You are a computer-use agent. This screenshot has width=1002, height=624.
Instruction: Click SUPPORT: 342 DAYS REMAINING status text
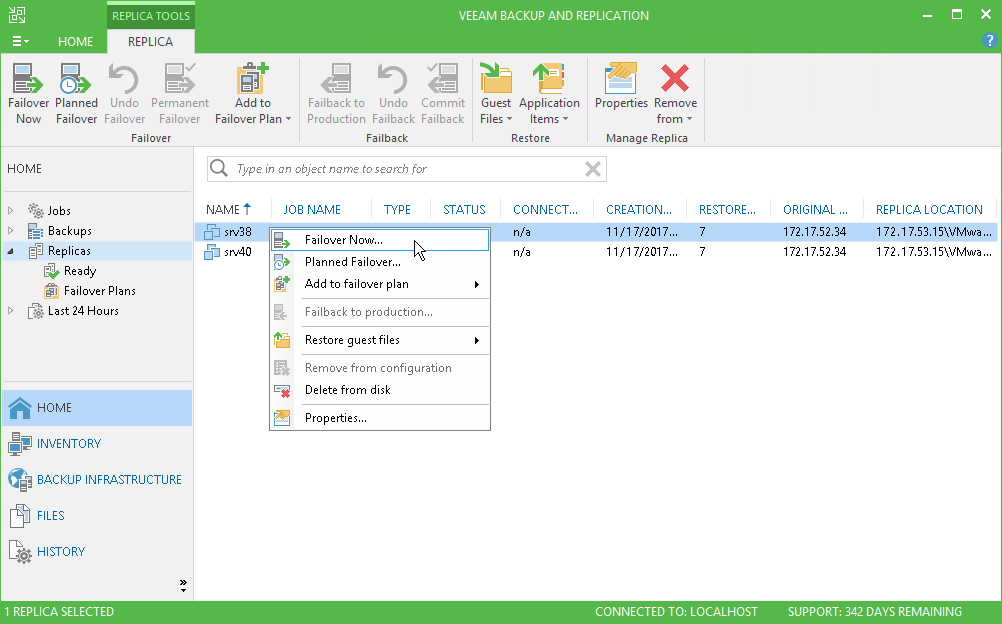click(x=875, y=612)
